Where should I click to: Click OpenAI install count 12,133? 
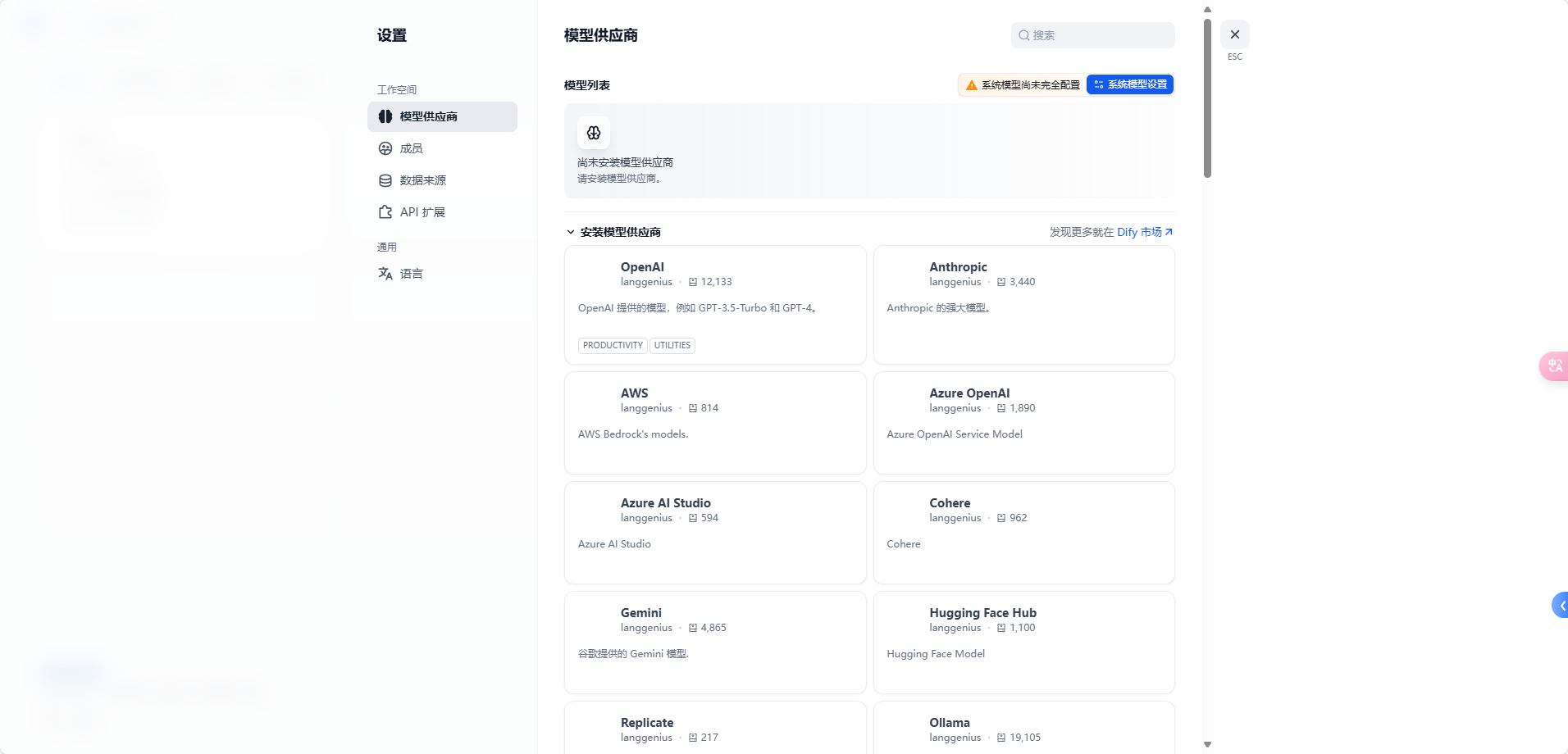[710, 282]
